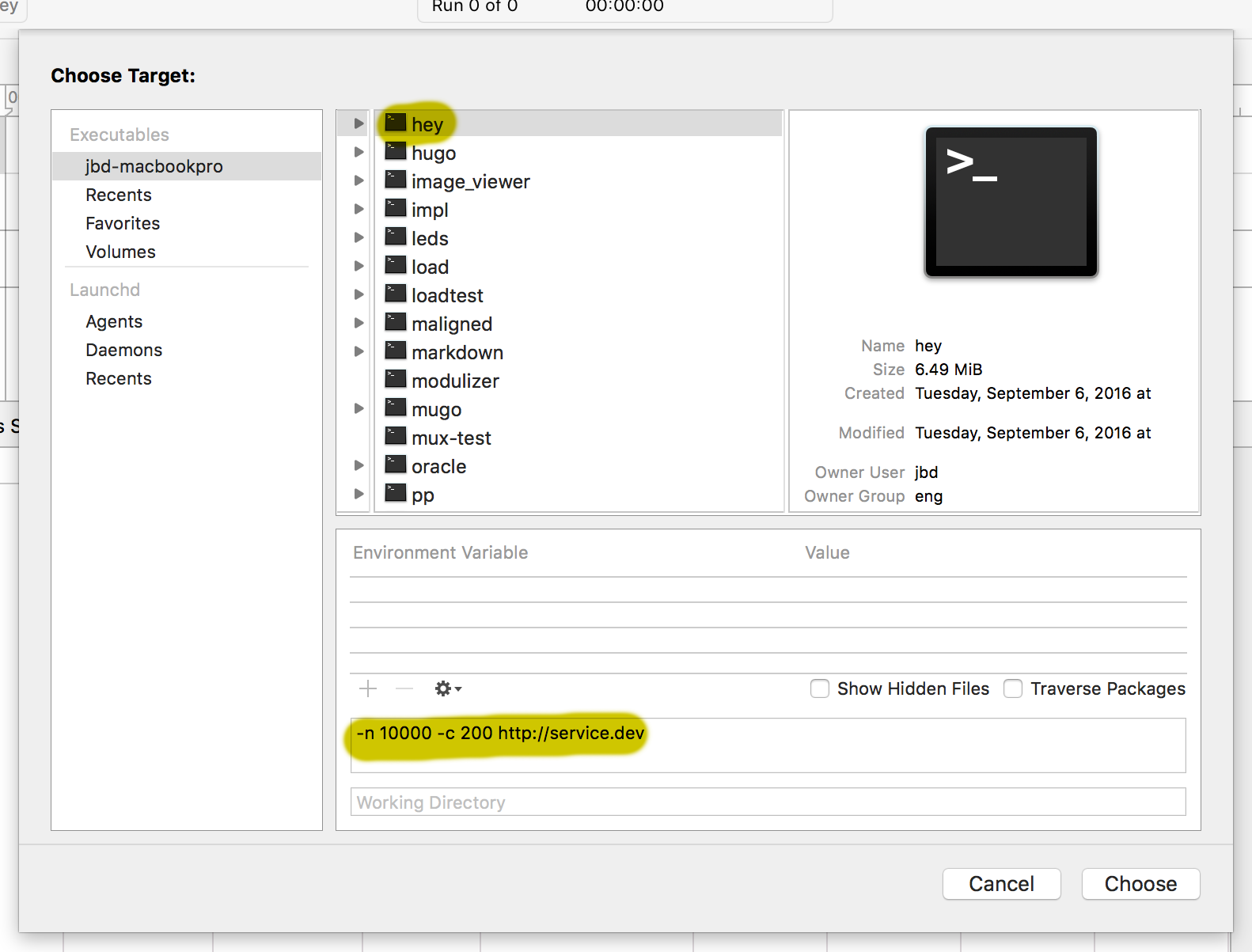Click the loadtest executable icon
This screenshot has width=1252, height=952.
click(x=396, y=294)
